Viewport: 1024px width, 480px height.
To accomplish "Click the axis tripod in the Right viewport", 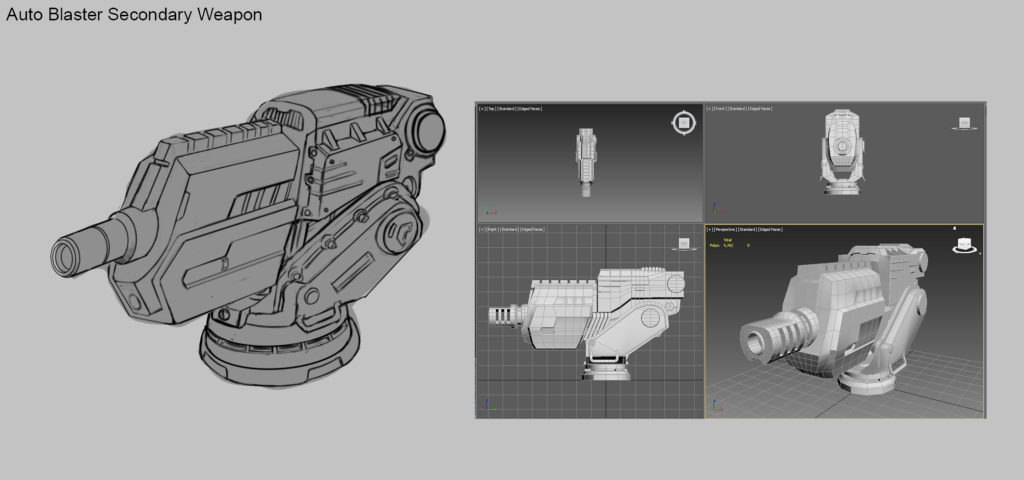I will (488, 406).
